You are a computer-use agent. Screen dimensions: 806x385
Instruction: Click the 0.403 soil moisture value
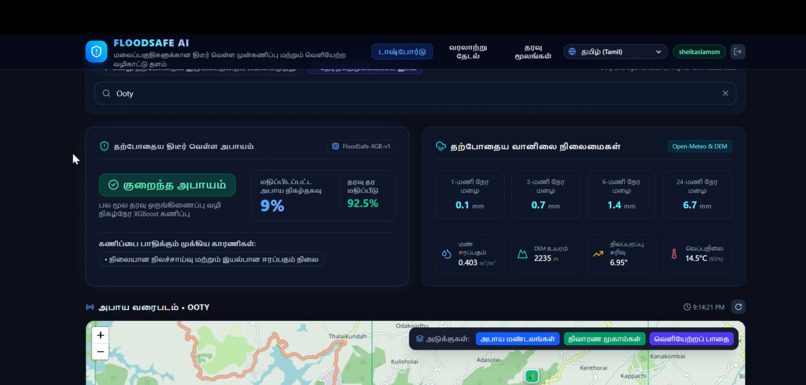pyautogui.click(x=468, y=262)
